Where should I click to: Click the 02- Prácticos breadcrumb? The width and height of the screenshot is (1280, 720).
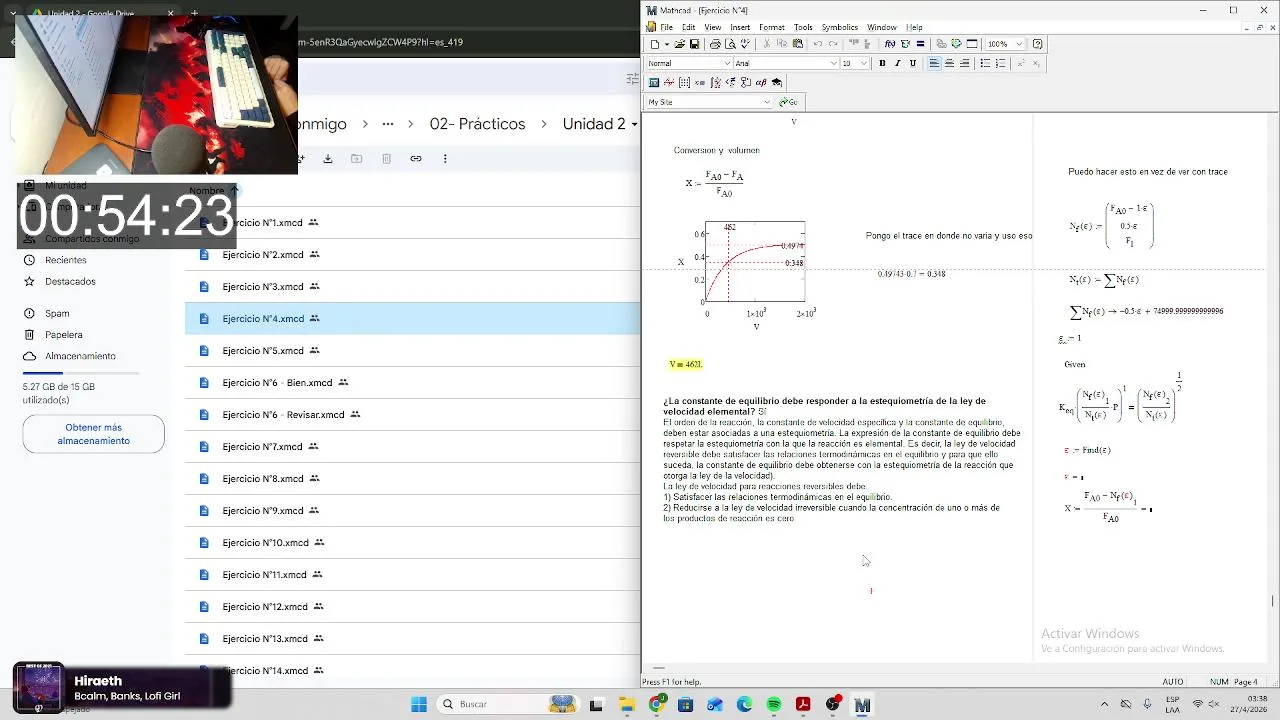tap(477, 124)
